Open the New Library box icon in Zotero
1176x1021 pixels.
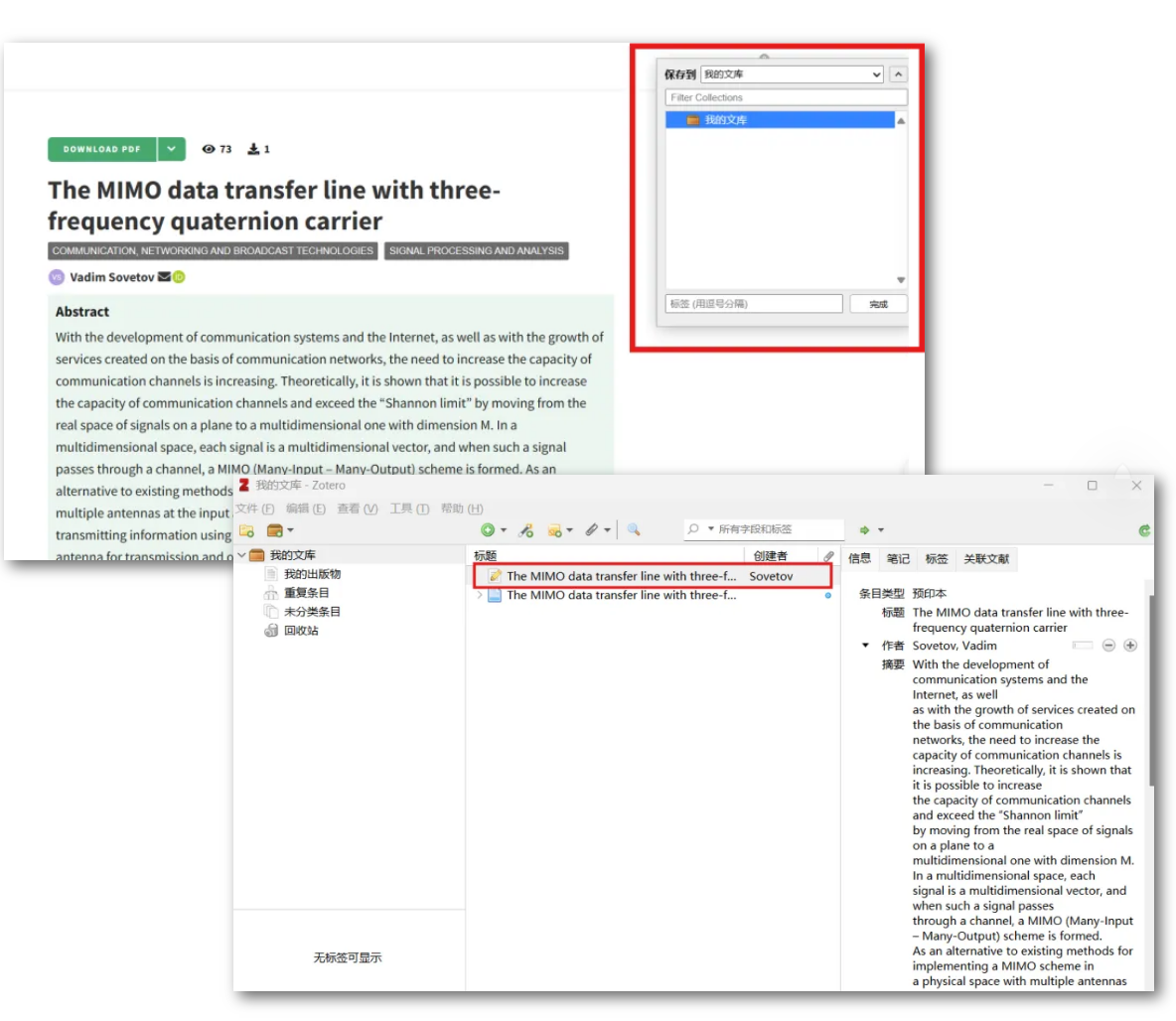tap(275, 530)
